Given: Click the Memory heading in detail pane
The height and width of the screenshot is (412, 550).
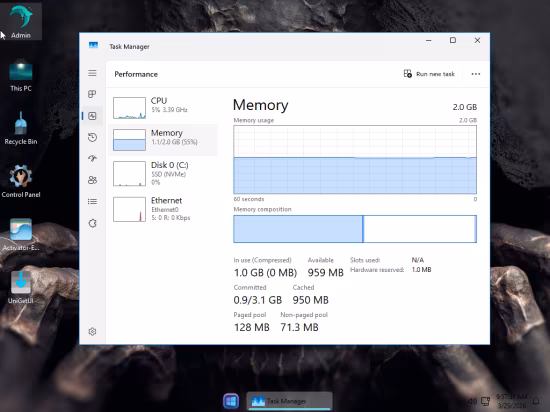Looking at the screenshot, I should [261, 105].
